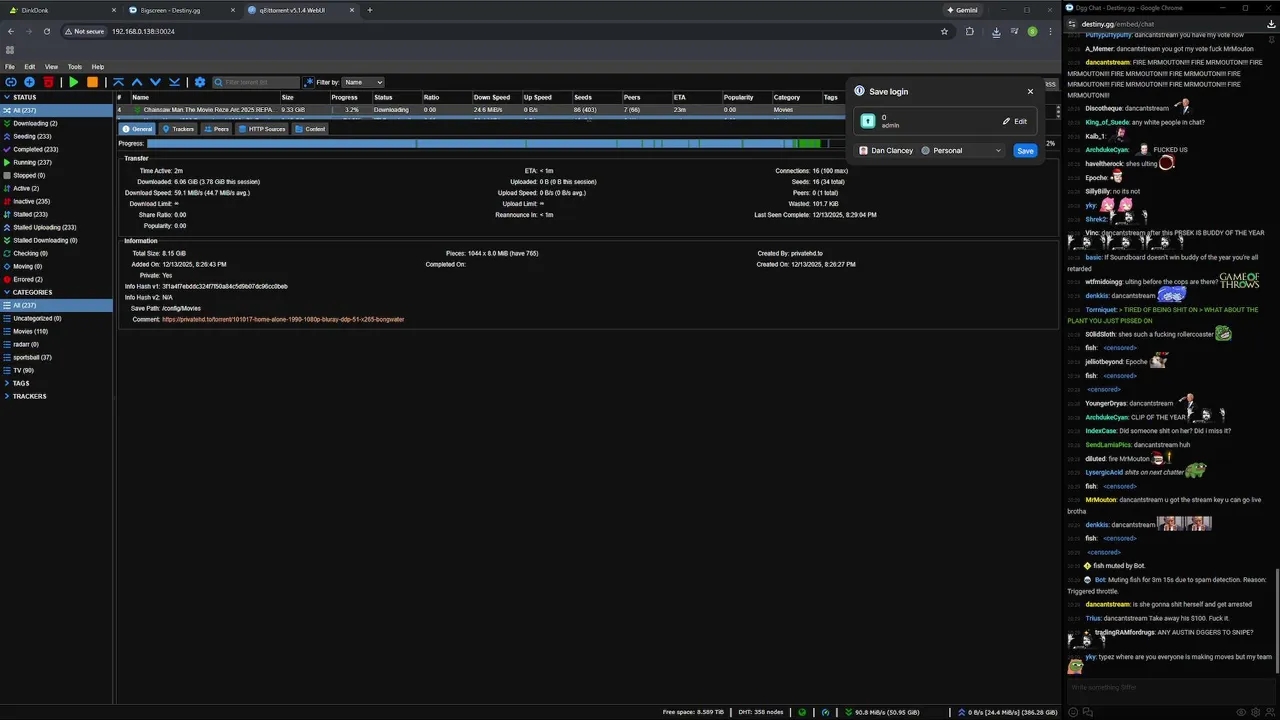Expand the TRACKERS filter section
Image resolution: width=1280 pixels, height=720 pixels.
7,396
